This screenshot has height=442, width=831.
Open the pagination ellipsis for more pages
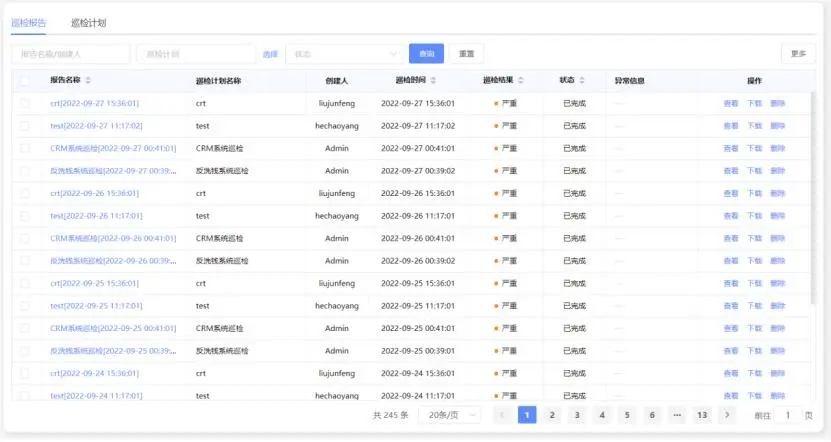coord(677,415)
